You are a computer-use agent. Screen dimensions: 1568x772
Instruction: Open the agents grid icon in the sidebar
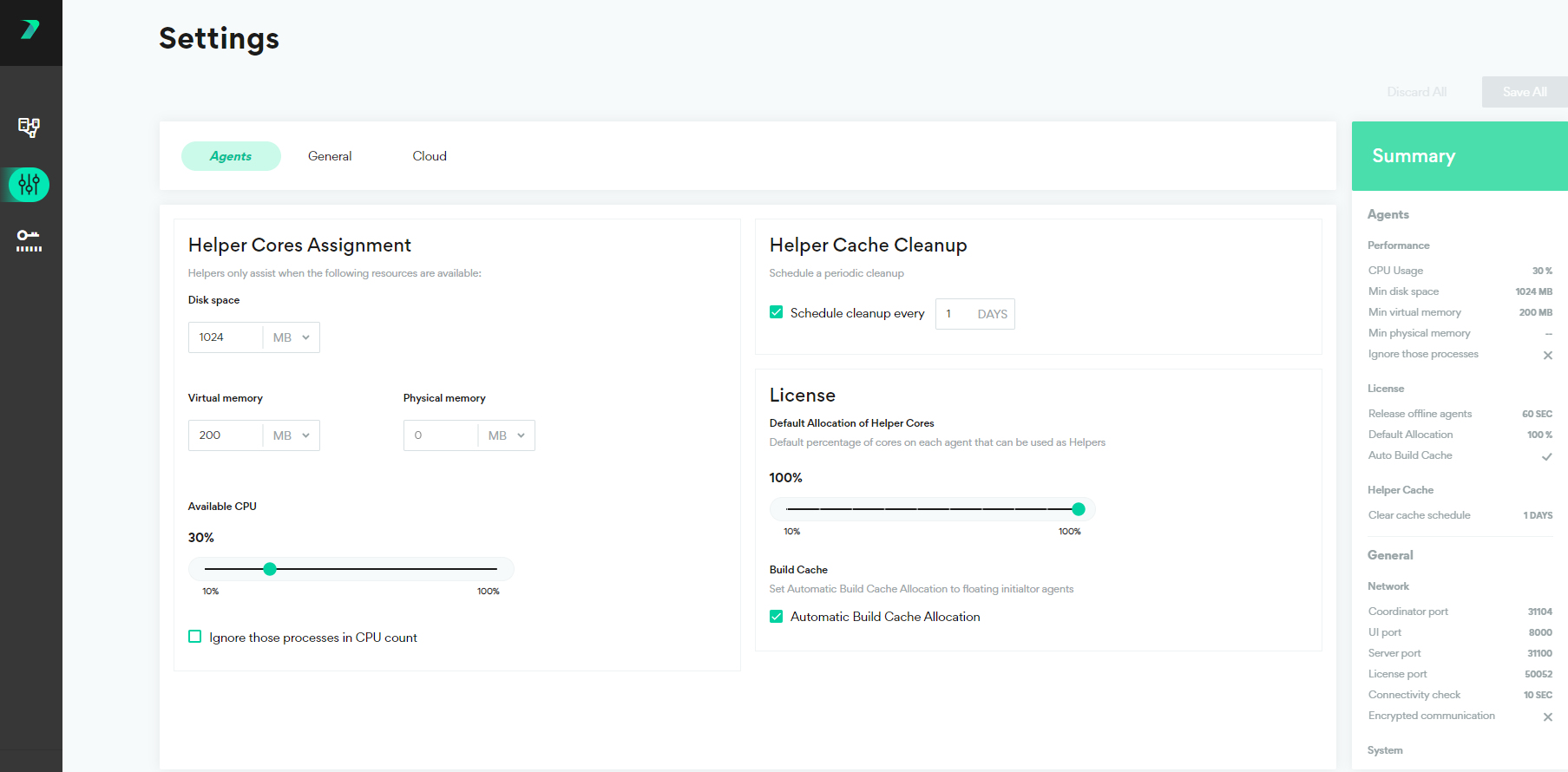pos(30,128)
